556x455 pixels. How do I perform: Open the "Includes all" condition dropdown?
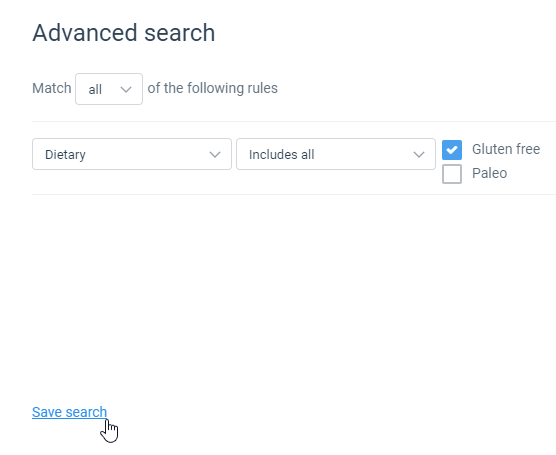(x=336, y=154)
